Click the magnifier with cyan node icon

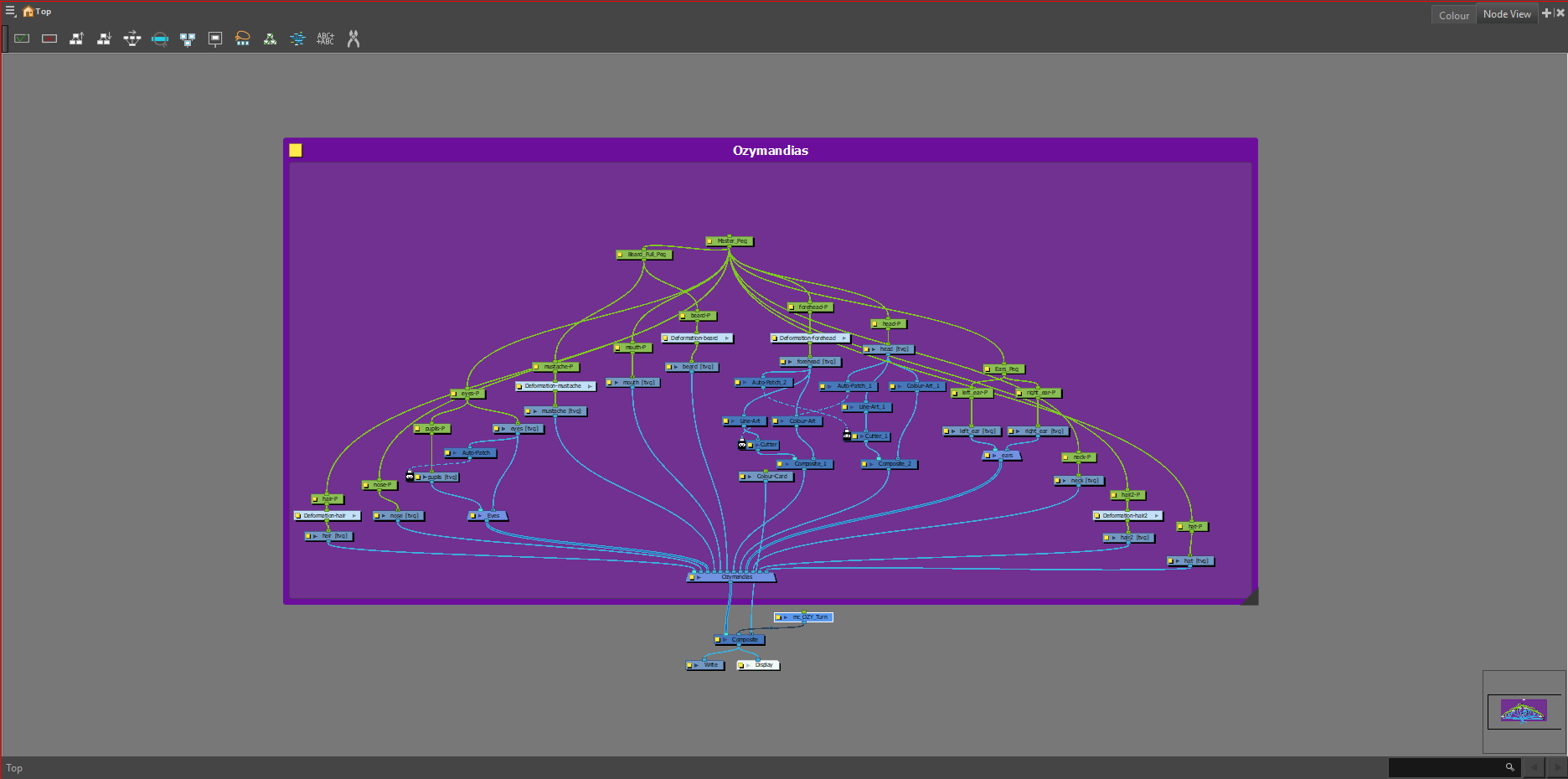[x=160, y=39]
